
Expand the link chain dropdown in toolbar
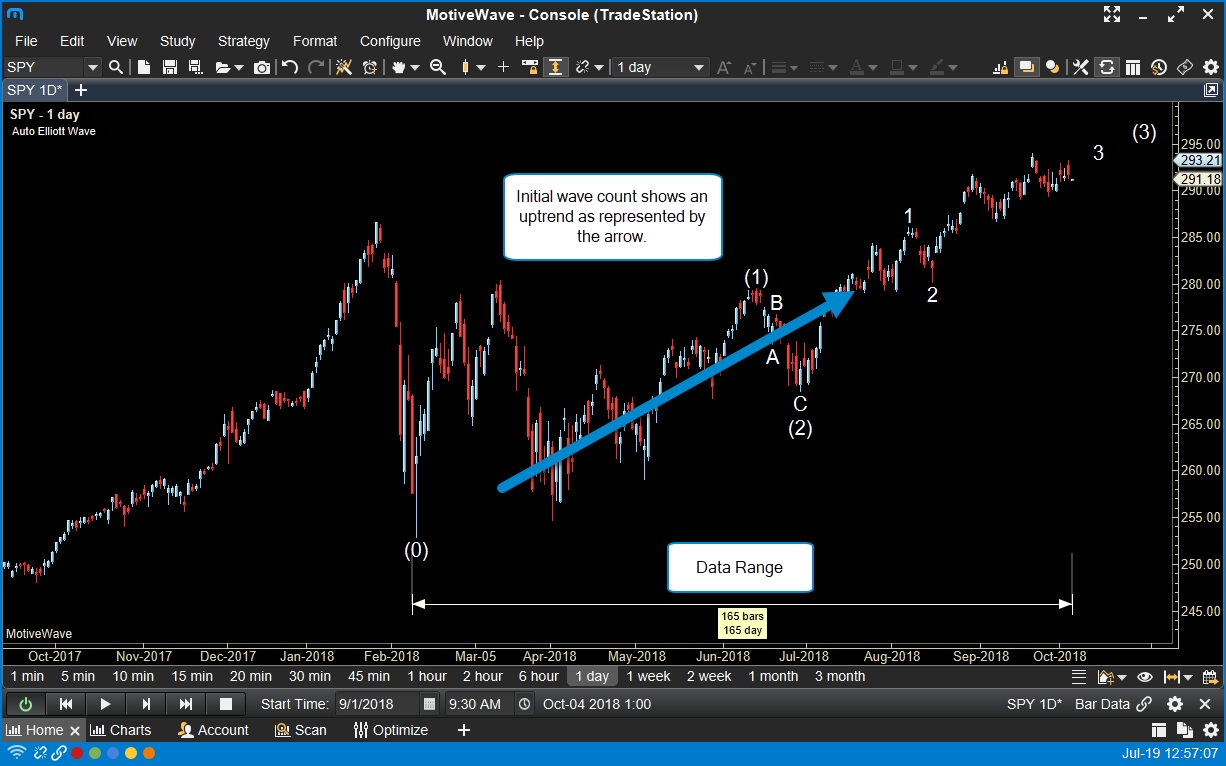point(599,67)
